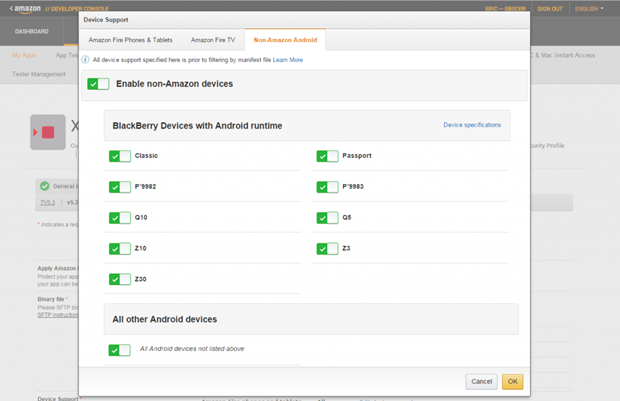The image size is (620, 401).
Task: Toggle the Q10 device switch
Action: pos(120,218)
